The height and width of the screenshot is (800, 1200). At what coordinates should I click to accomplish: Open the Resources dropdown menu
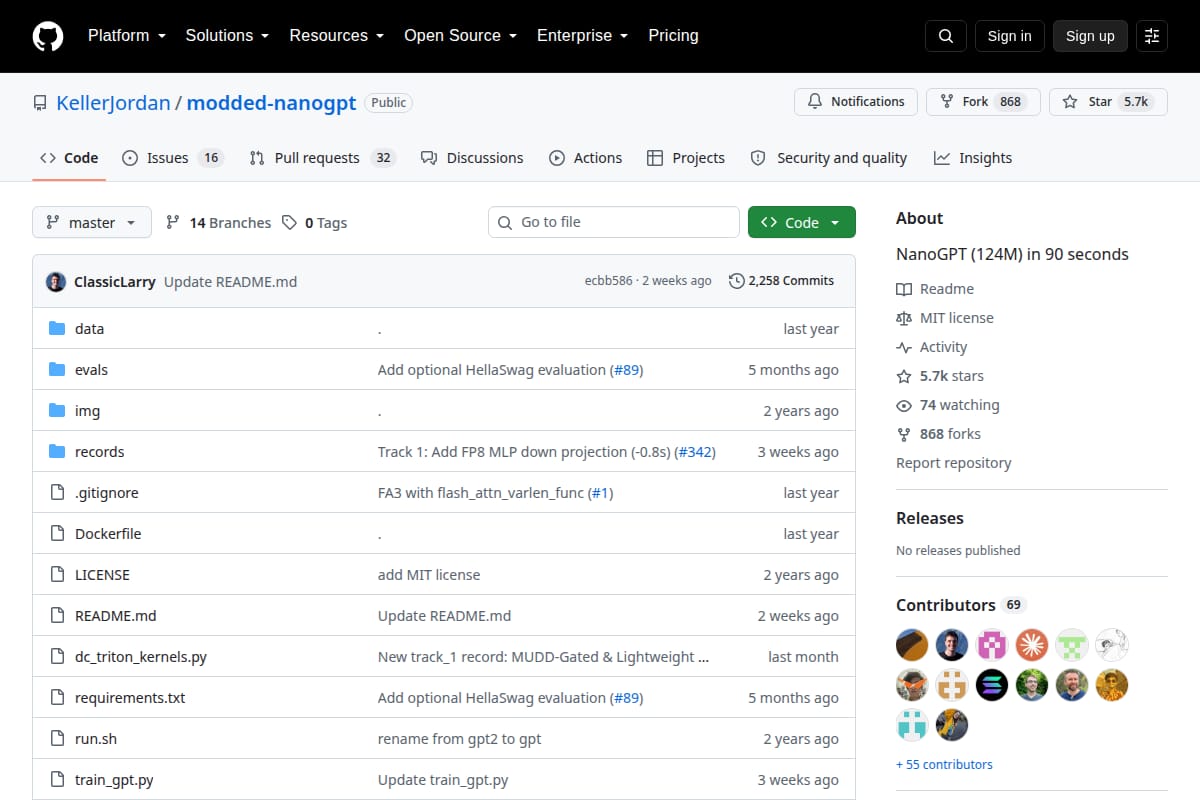(x=337, y=35)
